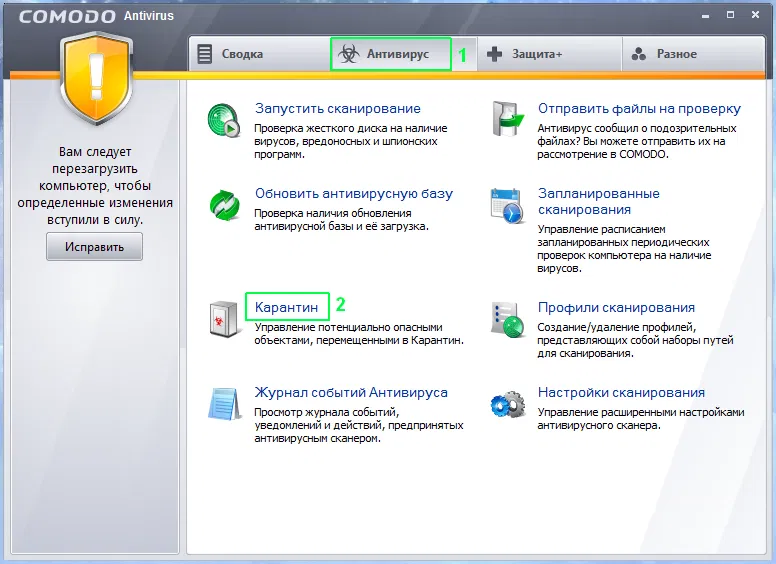Screen dimensions: 776x564
Task: Click the list icon on Сводка tab
Action: click(204, 54)
